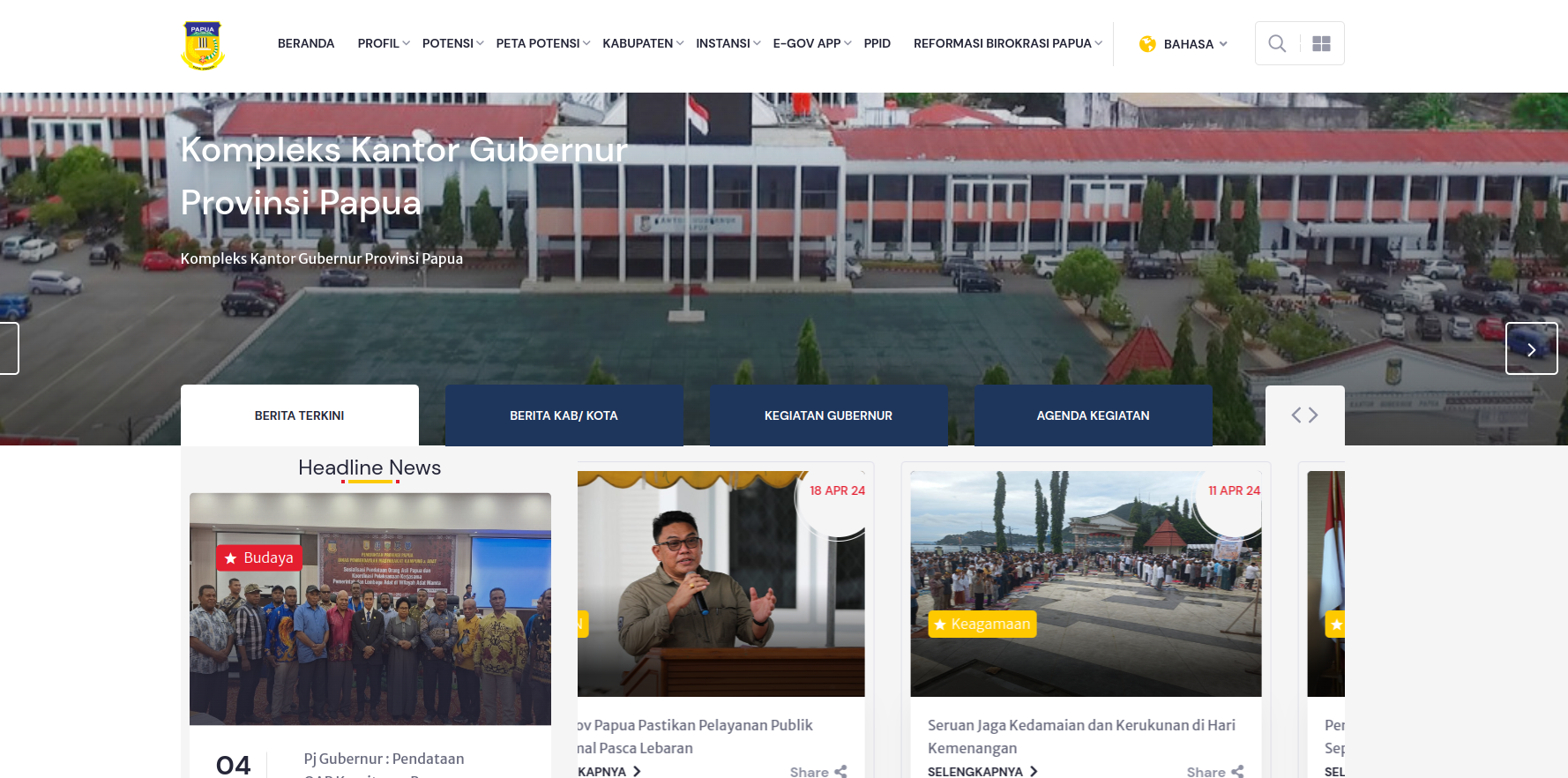This screenshot has height=778, width=1568.
Task: Go to next hero slide arrow
Action: 1531,348
